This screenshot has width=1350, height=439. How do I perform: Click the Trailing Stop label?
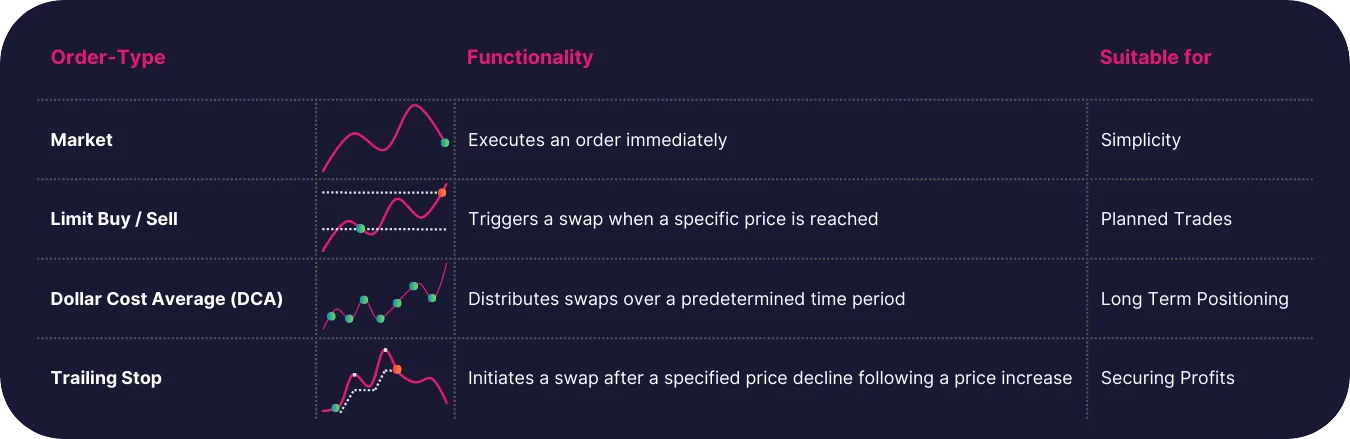pos(106,378)
